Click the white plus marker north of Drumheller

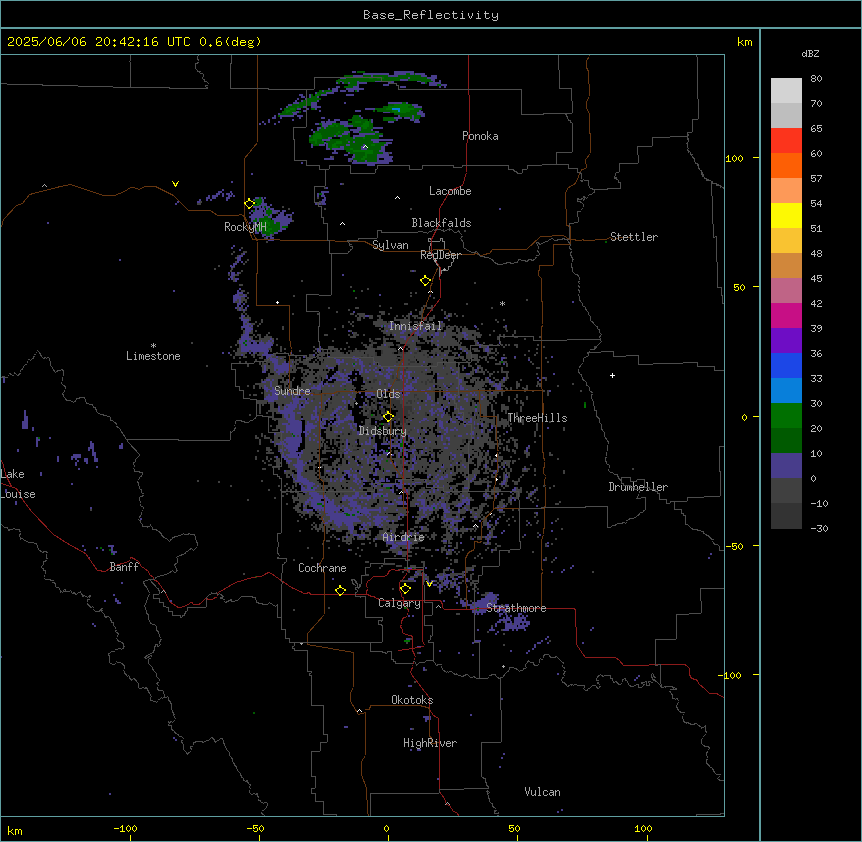pyautogui.click(x=612, y=375)
